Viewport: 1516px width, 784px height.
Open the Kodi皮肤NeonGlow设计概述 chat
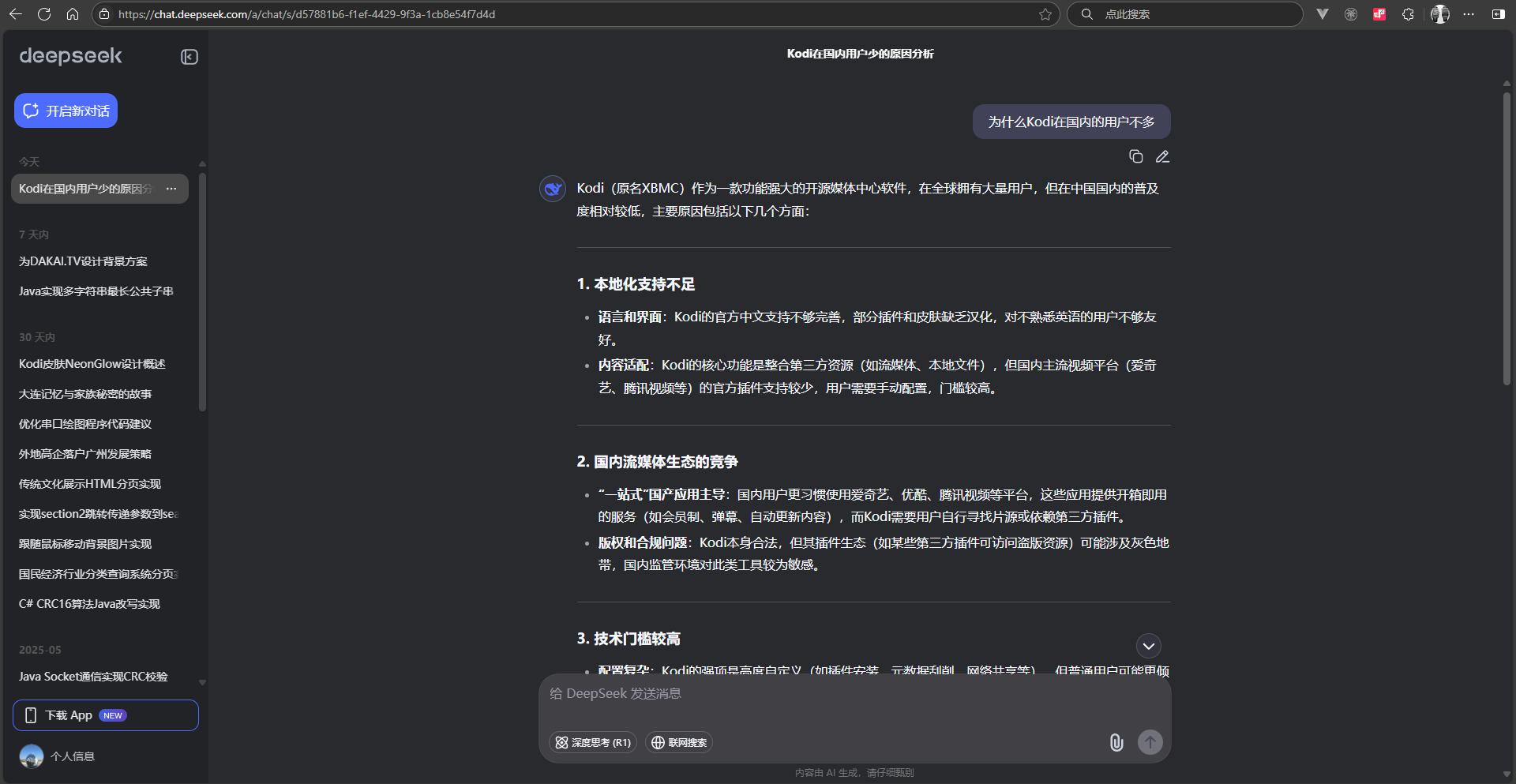click(x=92, y=364)
